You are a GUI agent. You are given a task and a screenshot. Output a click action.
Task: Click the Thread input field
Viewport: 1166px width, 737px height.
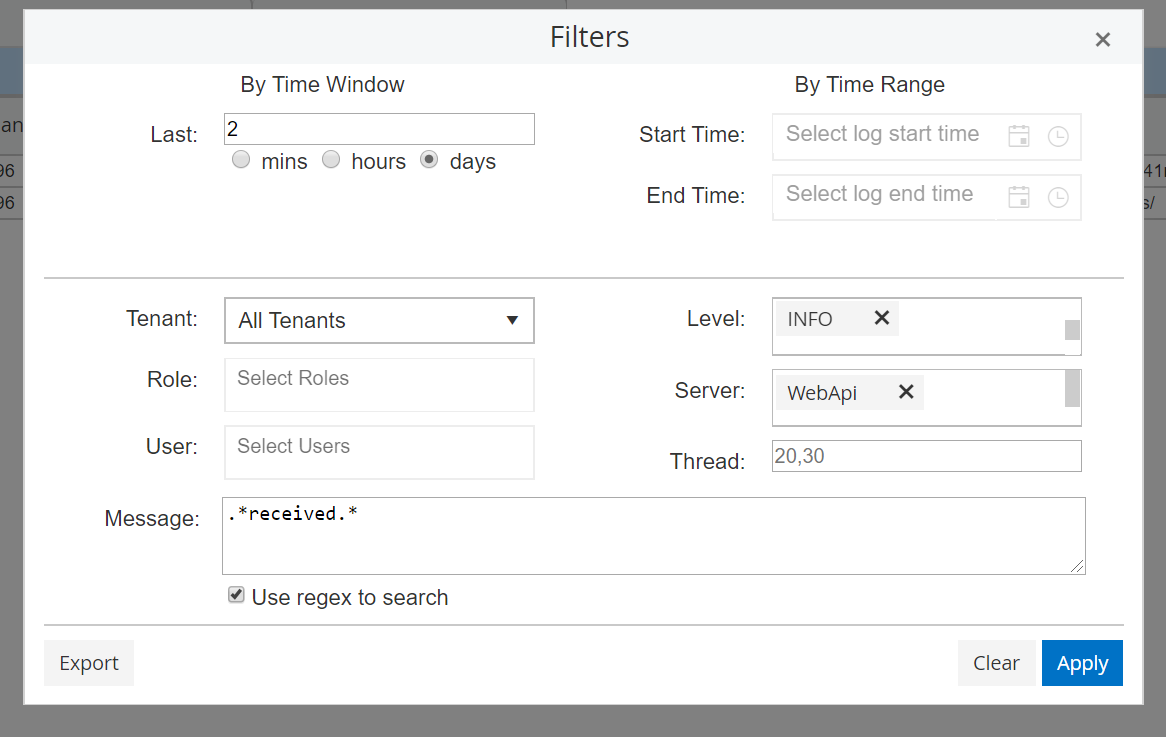click(926, 456)
